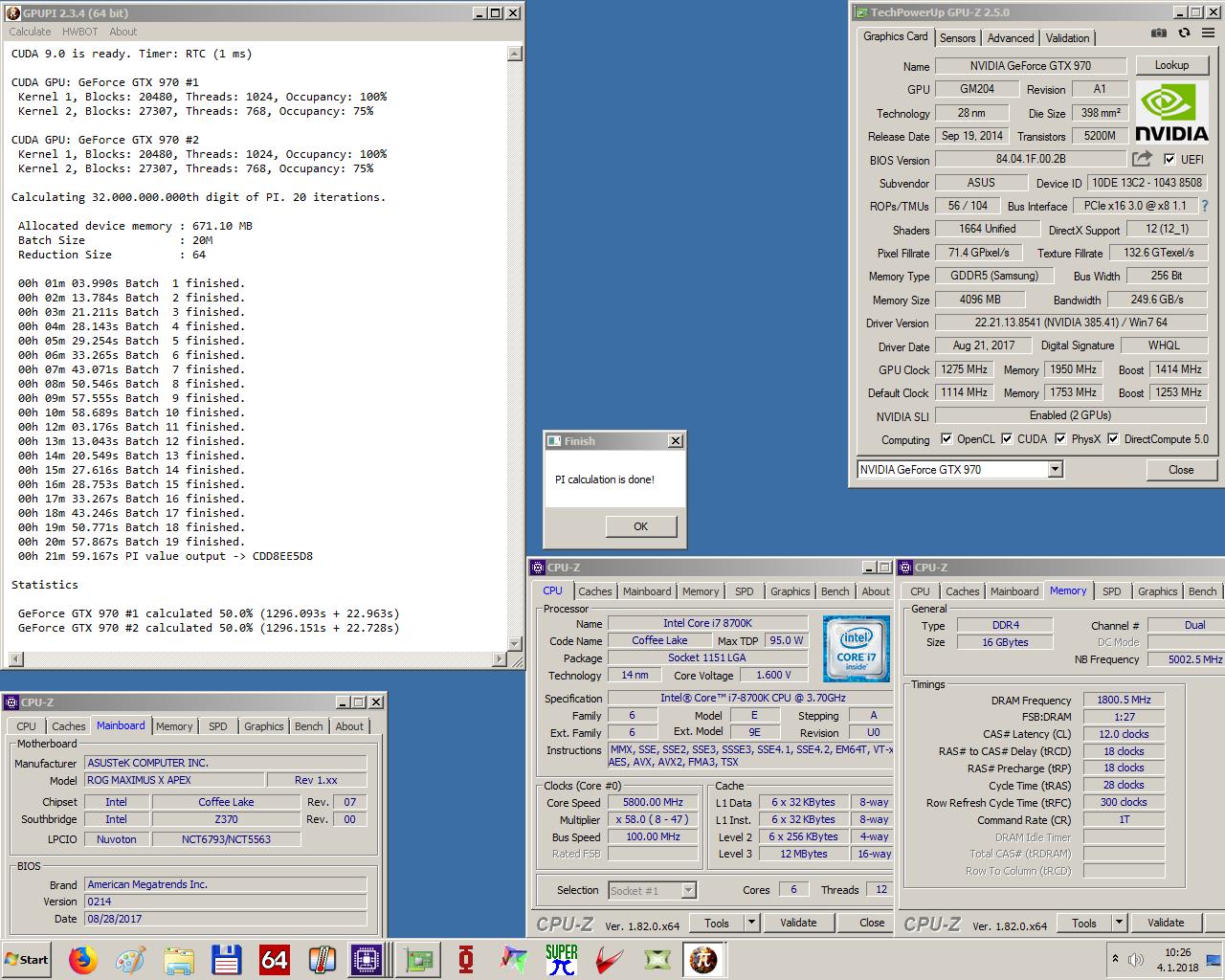Open Graphics tab in CPU-Z Mainboard window
1225x980 pixels.
point(263,726)
